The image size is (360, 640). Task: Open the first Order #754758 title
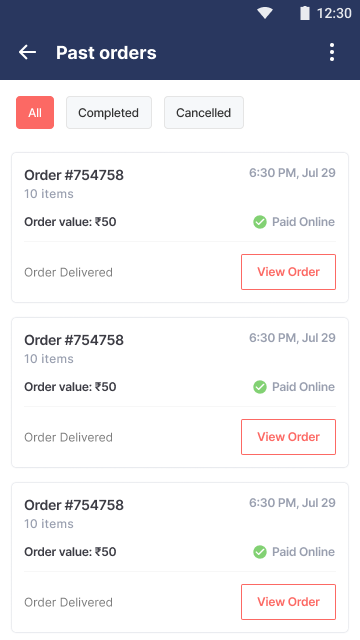[x=74, y=175]
